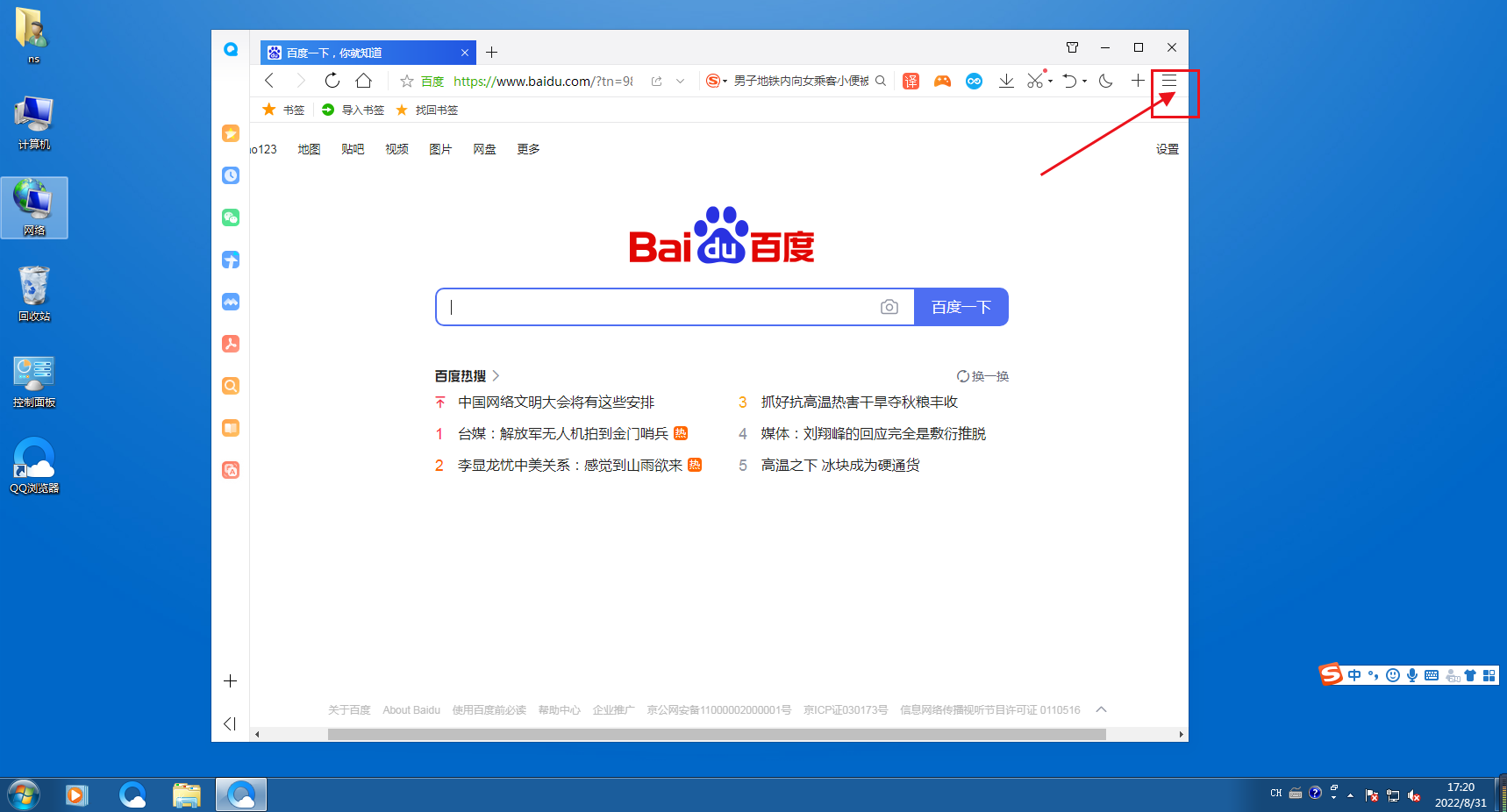Add a sidebar app with the plus
1507x812 pixels.
[x=231, y=680]
